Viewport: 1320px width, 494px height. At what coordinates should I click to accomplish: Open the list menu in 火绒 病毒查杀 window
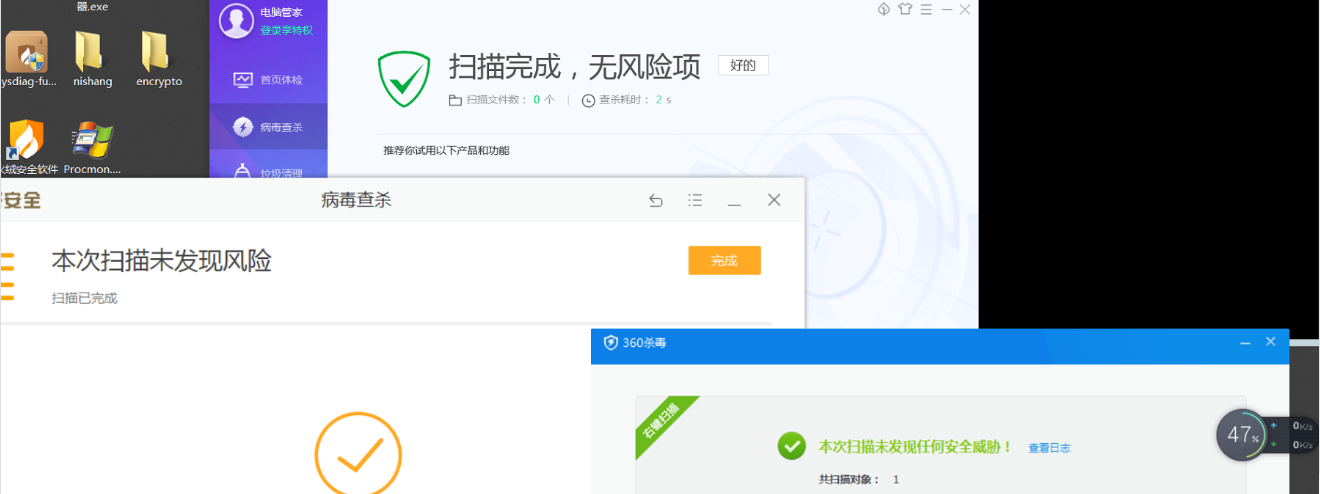point(695,200)
